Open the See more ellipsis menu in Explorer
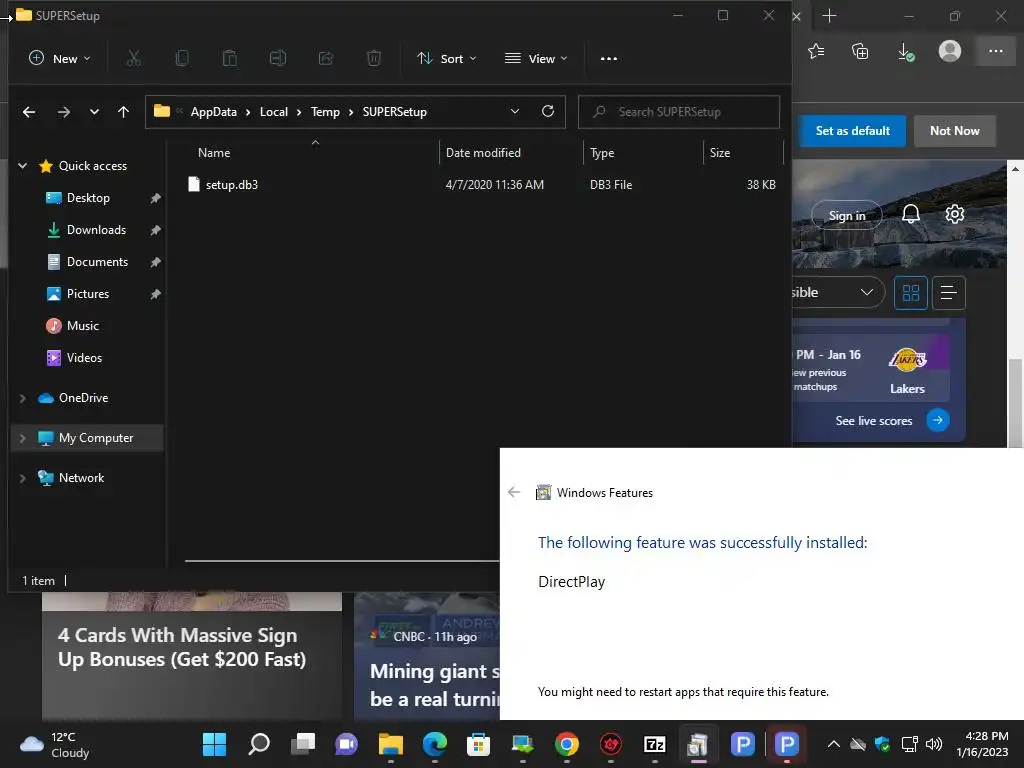Image resolution: width=1024 pixels, height=768 pixels. (609, 59)
